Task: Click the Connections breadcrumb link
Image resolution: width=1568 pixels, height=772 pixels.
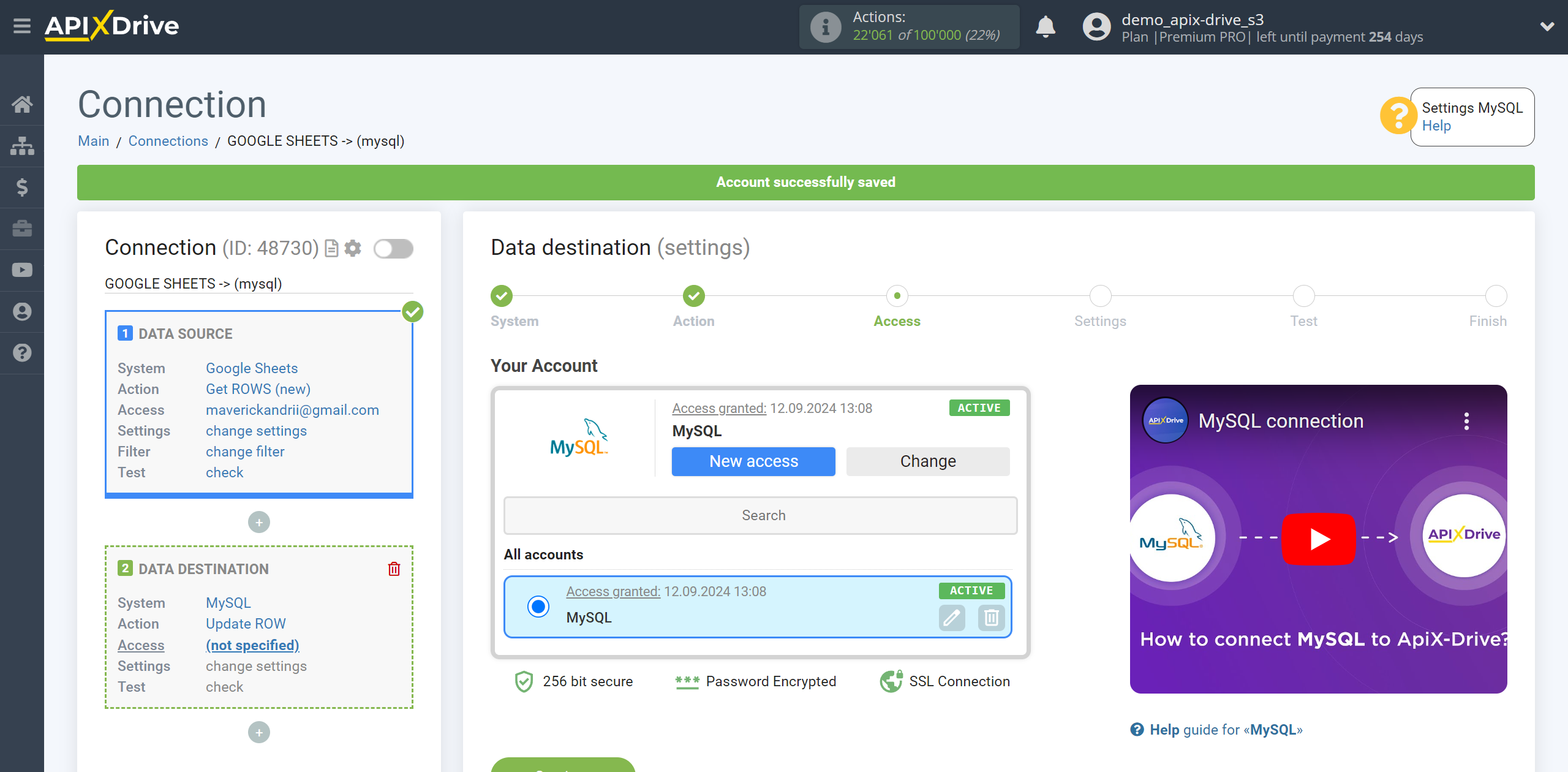Action: point(167,141)
